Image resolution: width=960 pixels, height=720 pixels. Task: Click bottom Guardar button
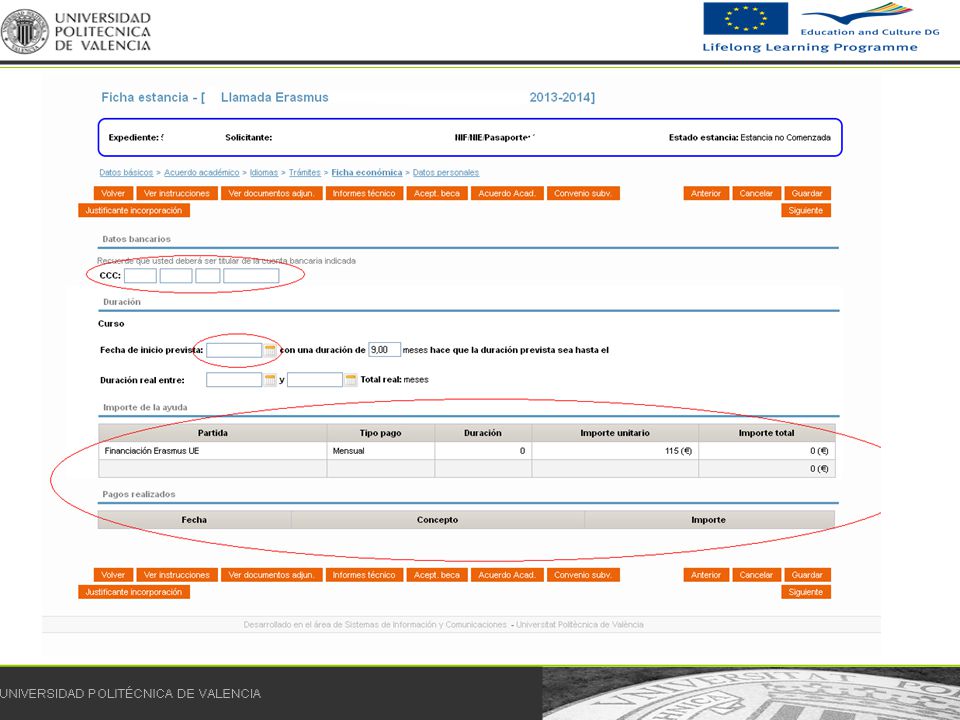807,575
